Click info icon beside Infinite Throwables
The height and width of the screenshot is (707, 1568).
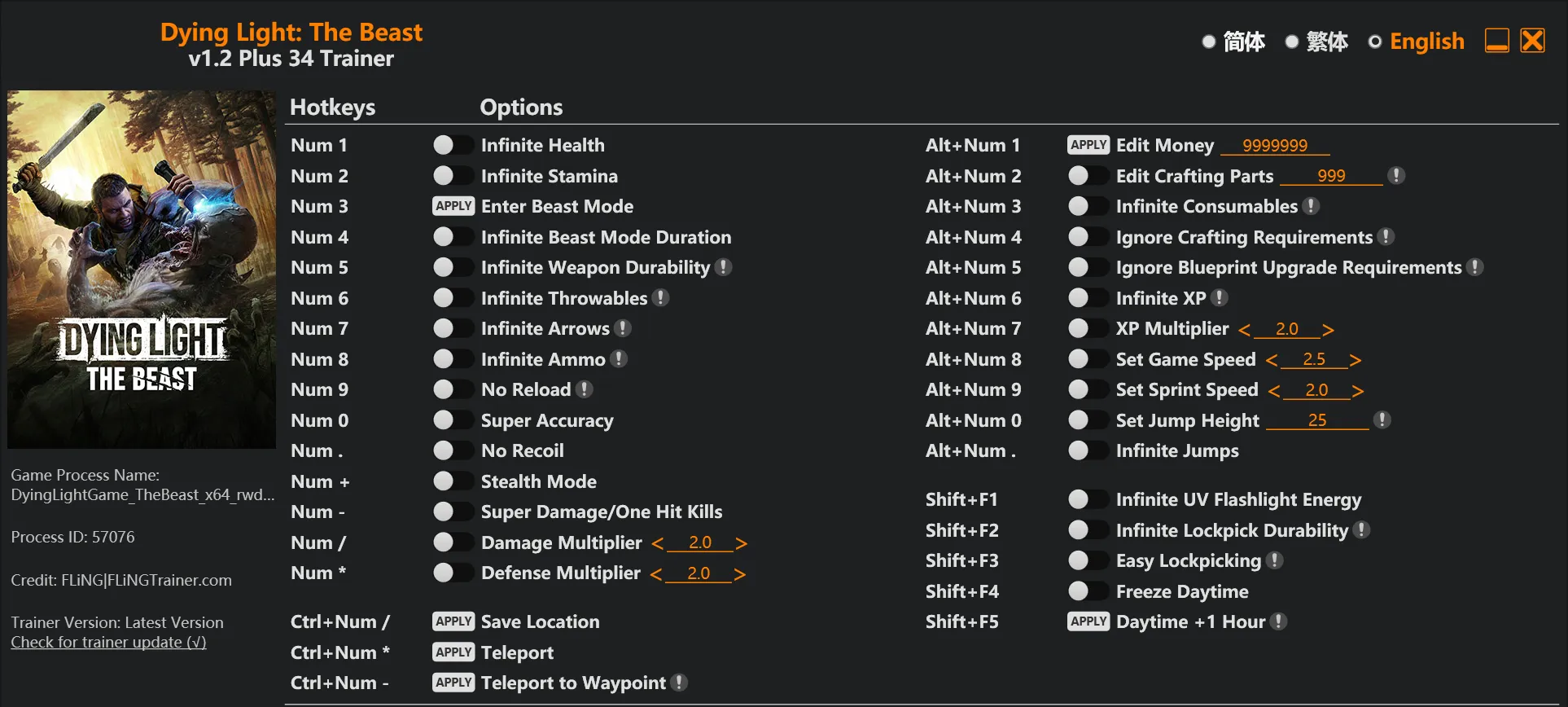pos(661,298)
